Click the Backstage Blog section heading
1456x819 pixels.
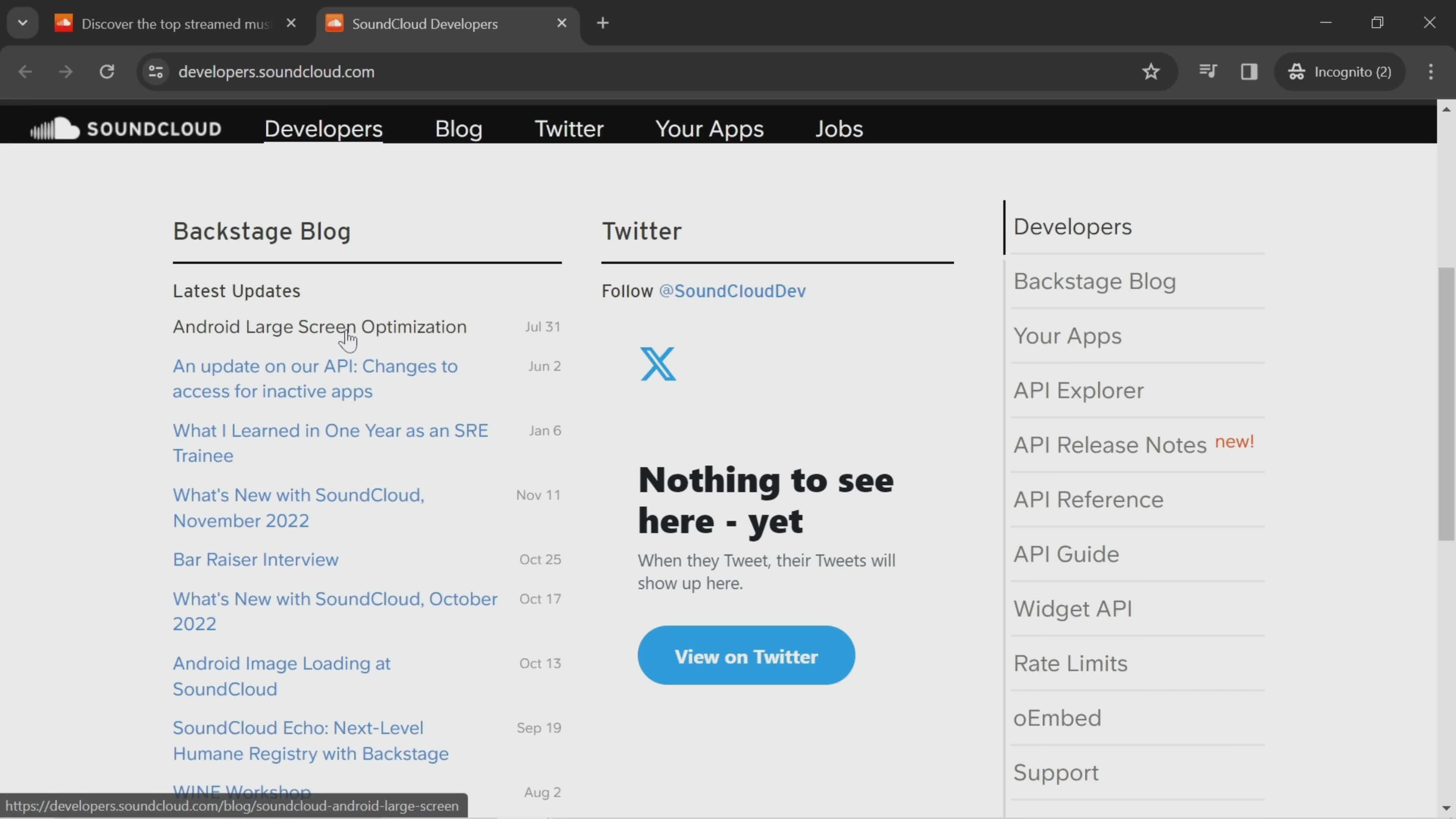262,231
